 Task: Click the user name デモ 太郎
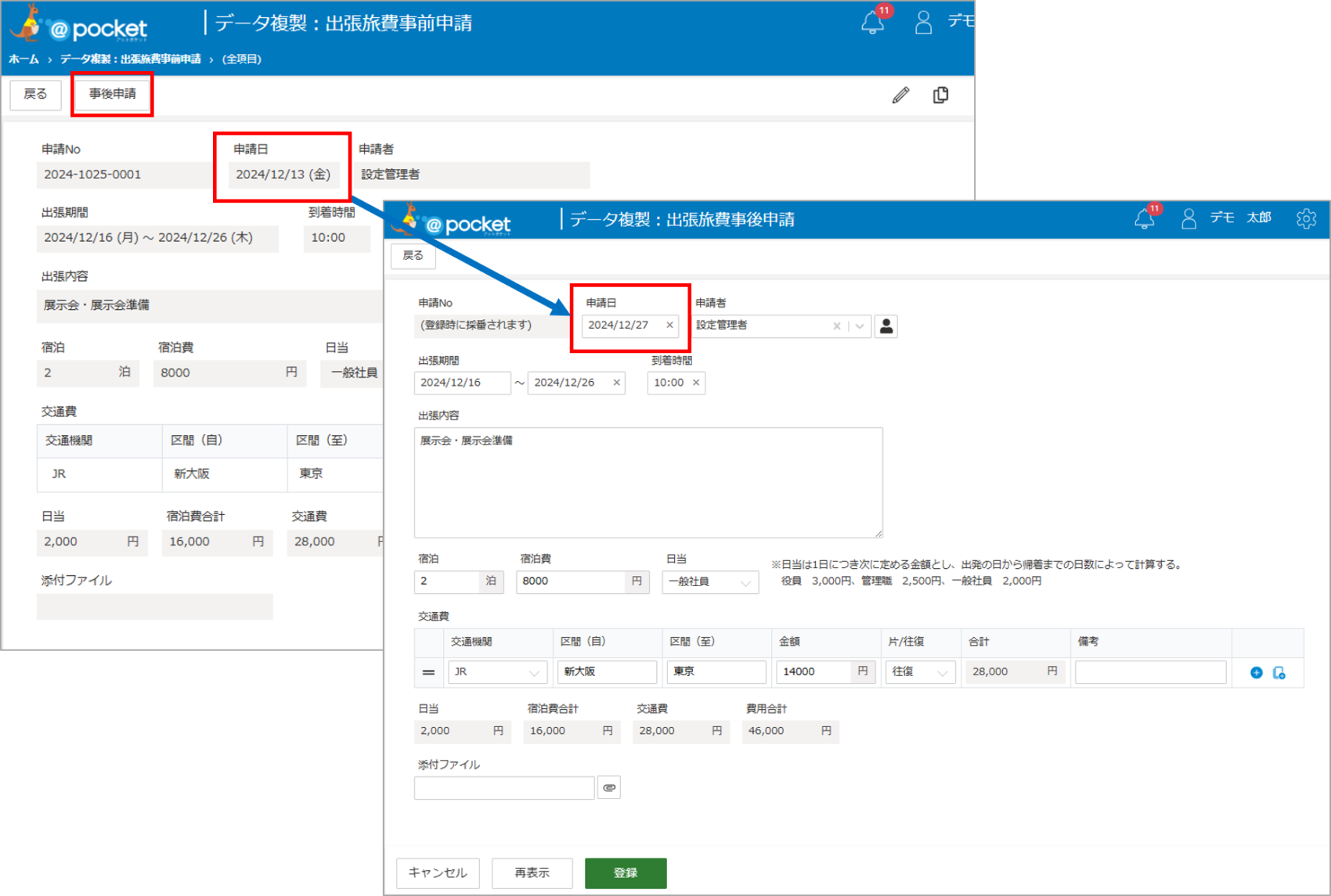tap(1240, 218)
